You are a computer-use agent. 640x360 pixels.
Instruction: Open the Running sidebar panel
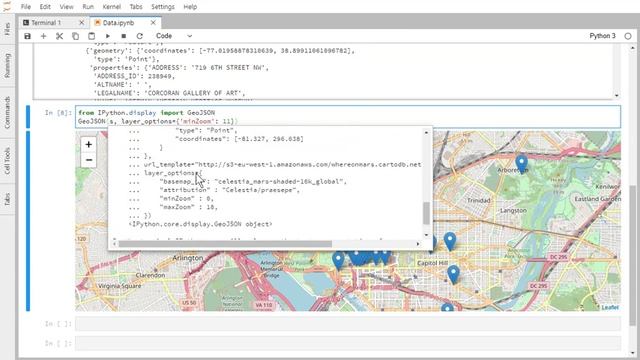coord(7,65)
